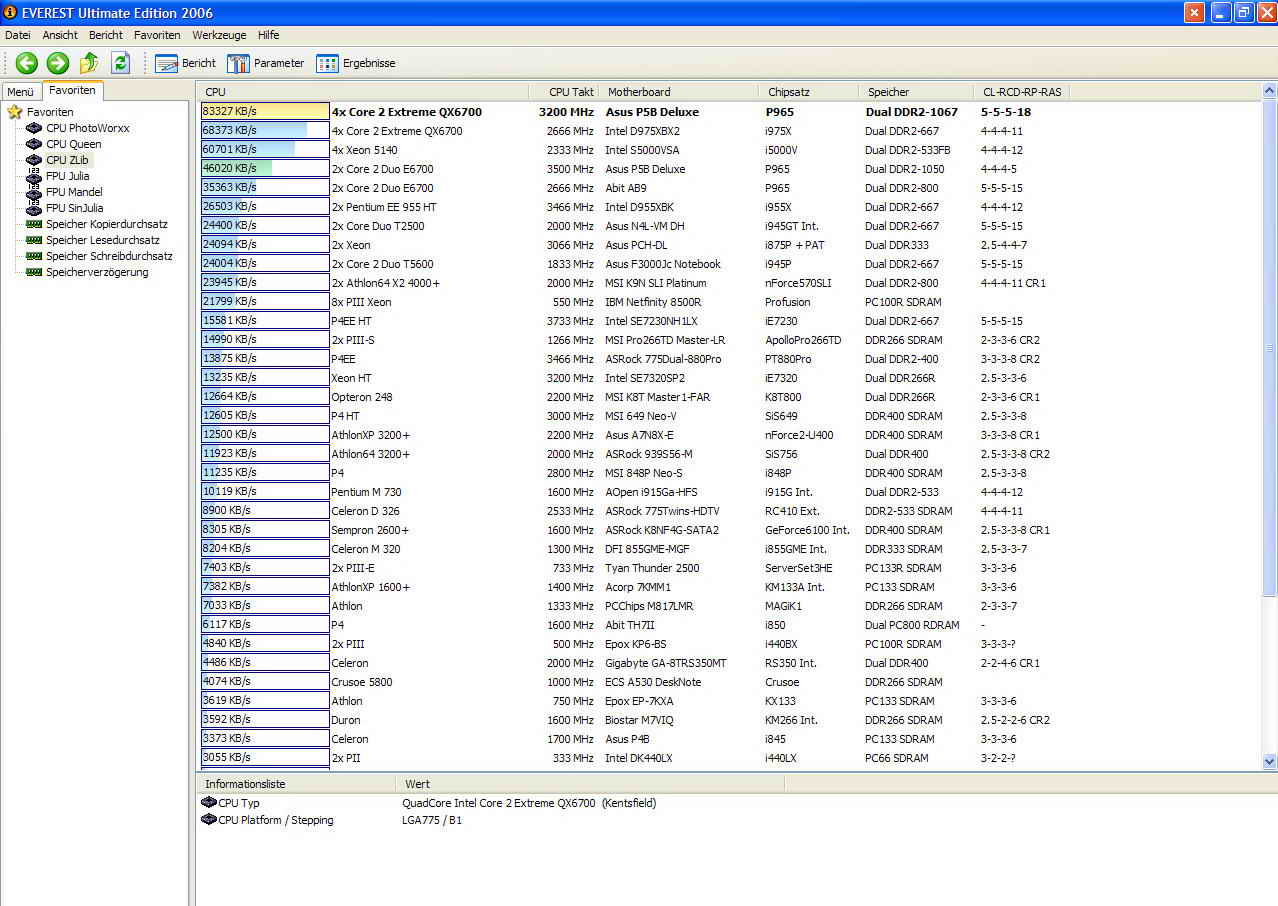Select Speicher Schreibdurchsatz in tree
Screen dimensions: 1278x906
[x=109, y=256]
